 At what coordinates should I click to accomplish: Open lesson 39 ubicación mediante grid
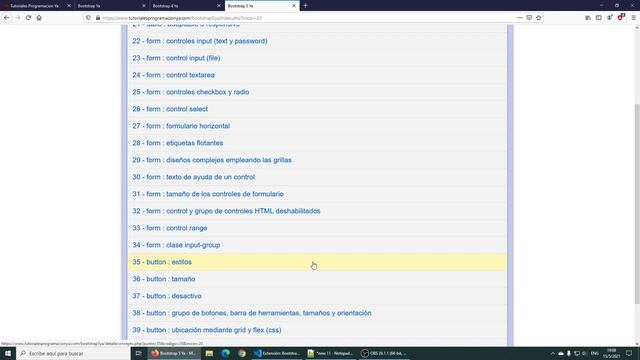point(207,330)
